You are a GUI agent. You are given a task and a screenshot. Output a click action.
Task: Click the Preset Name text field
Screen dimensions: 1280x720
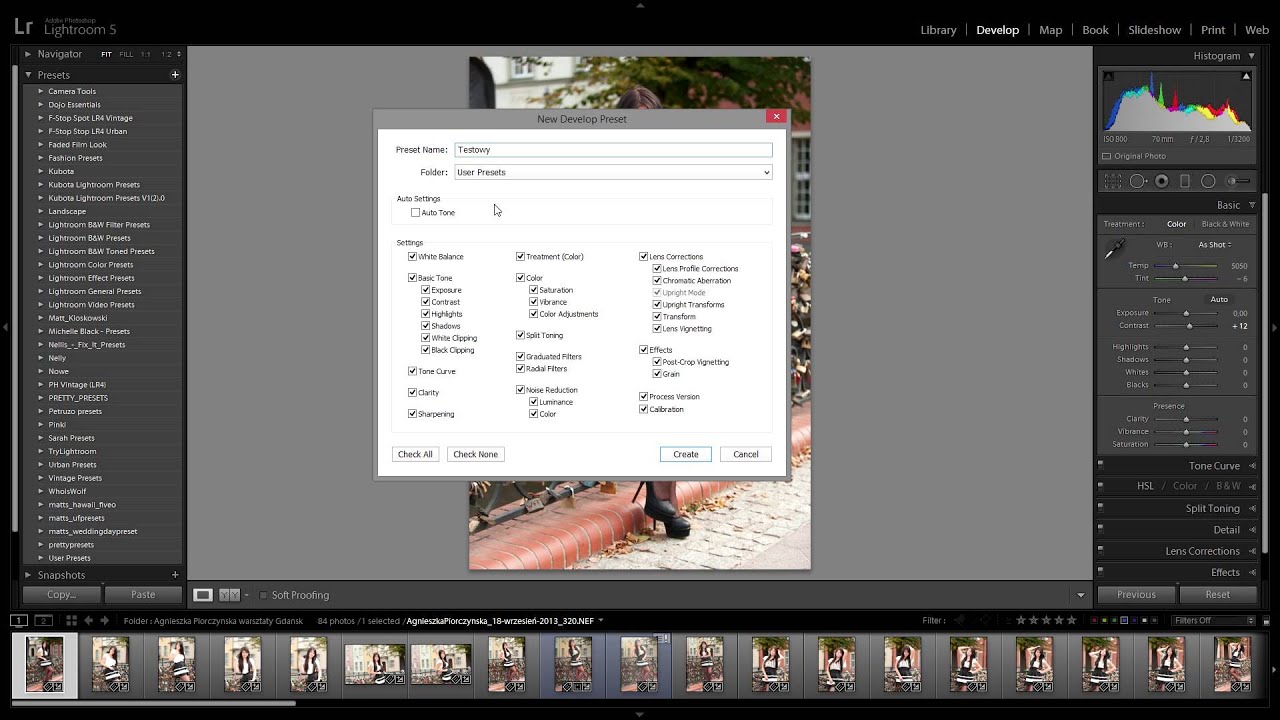tap(613, 150)
